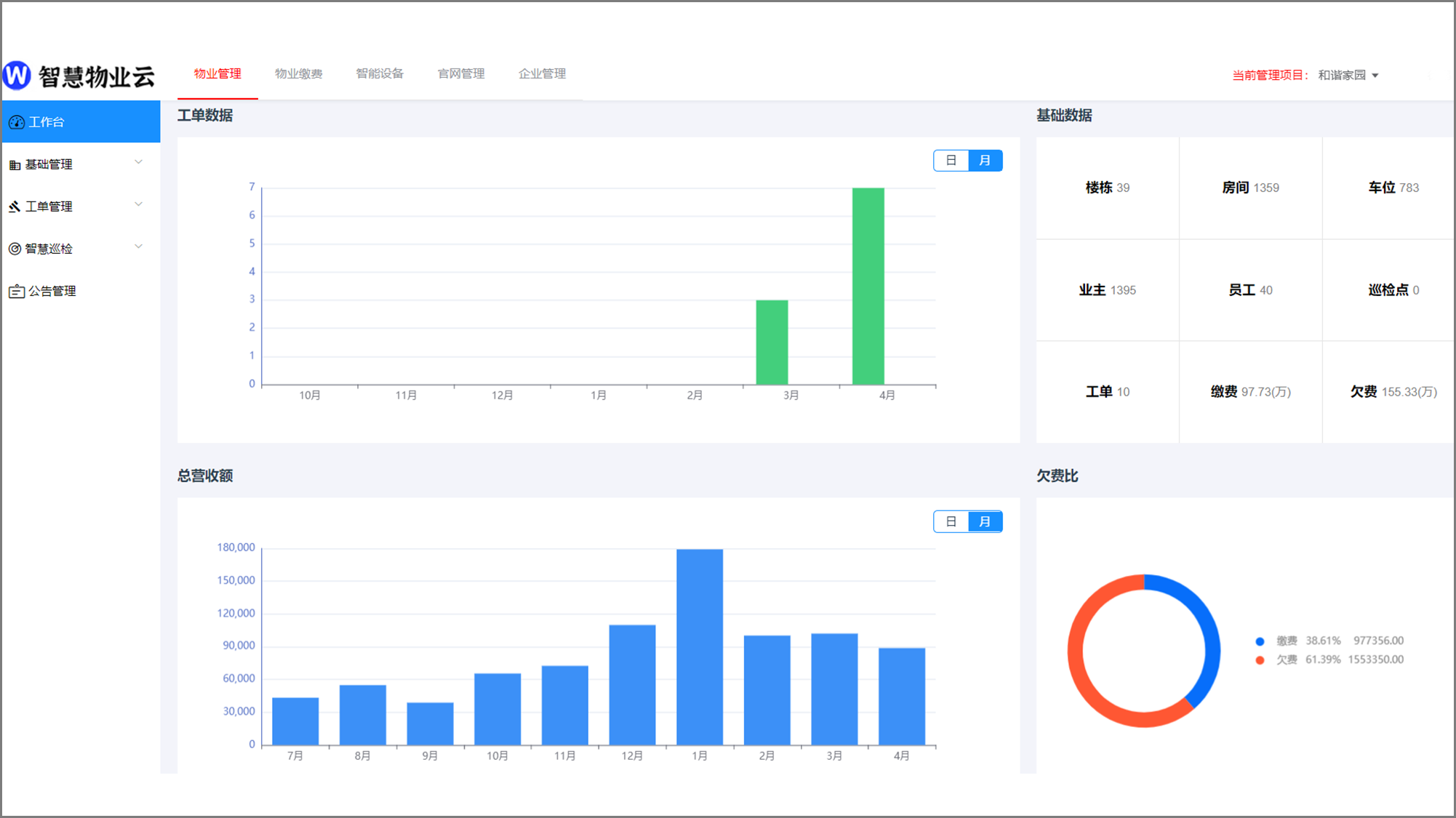This screenshot has height=818, width=1456.
Task: Click red 欠费 legend dot
Action: 1260,660
